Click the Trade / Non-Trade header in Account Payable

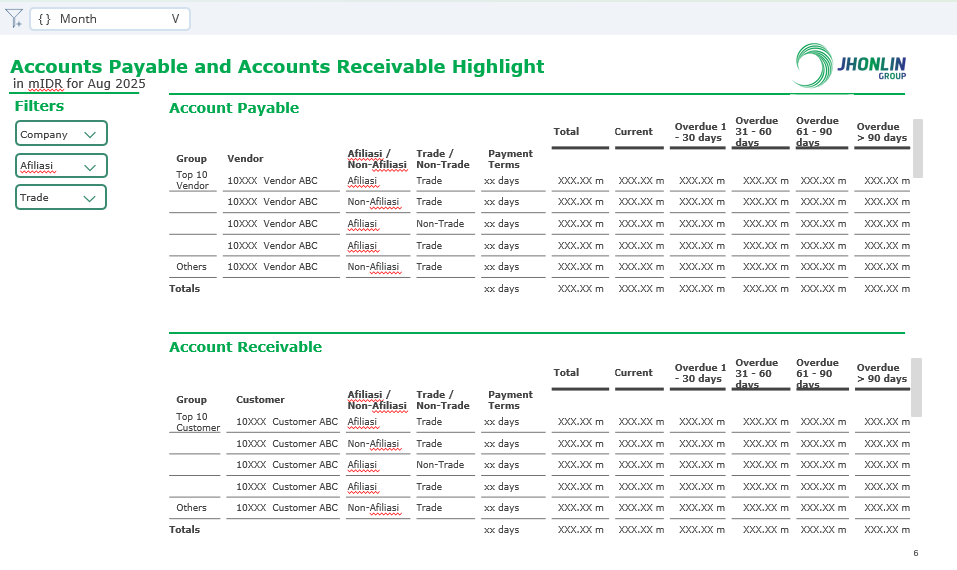tap(442, 159)
